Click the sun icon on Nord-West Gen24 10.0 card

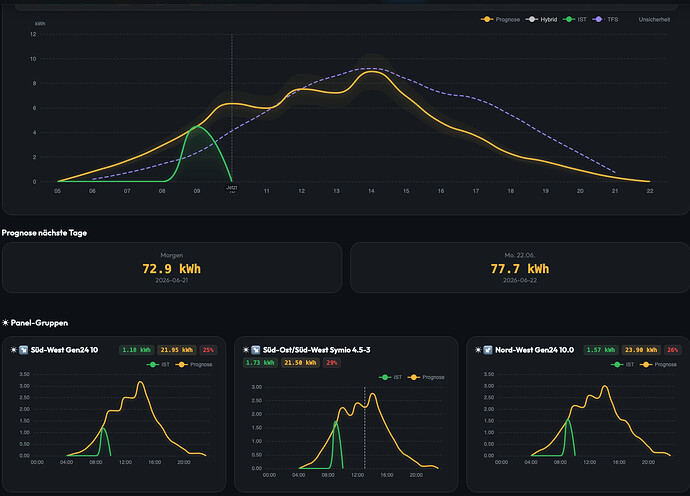pos(478,350)
